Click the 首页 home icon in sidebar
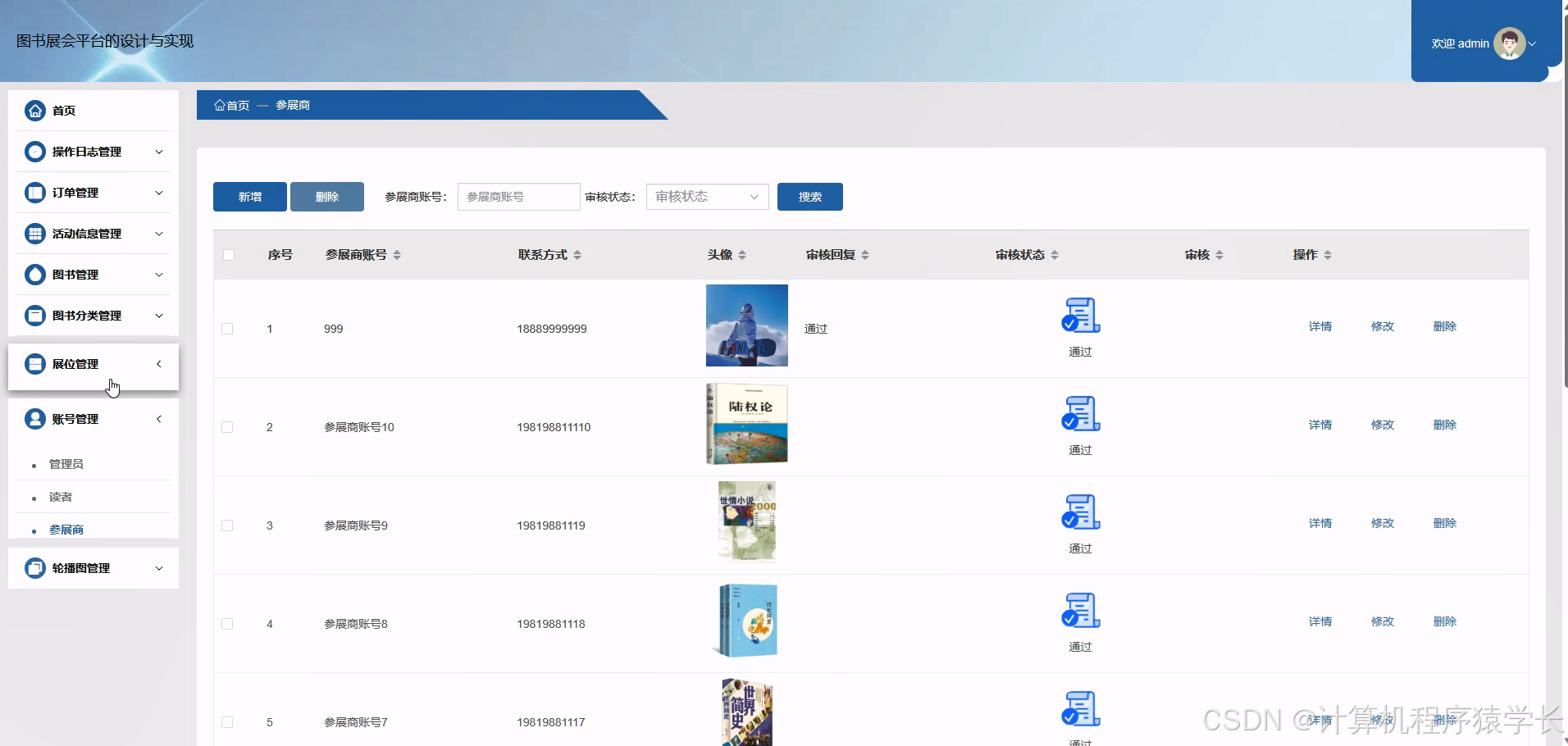1568x746 pixels. pos(34,109)
